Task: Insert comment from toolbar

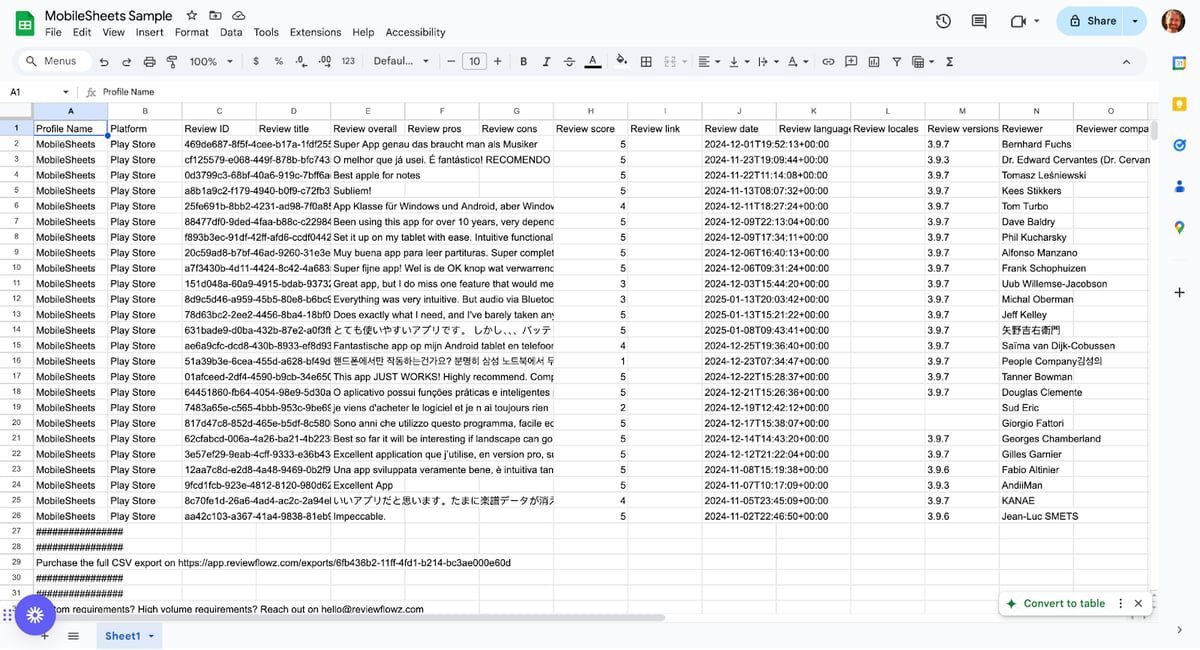Action: pos(851,61)
